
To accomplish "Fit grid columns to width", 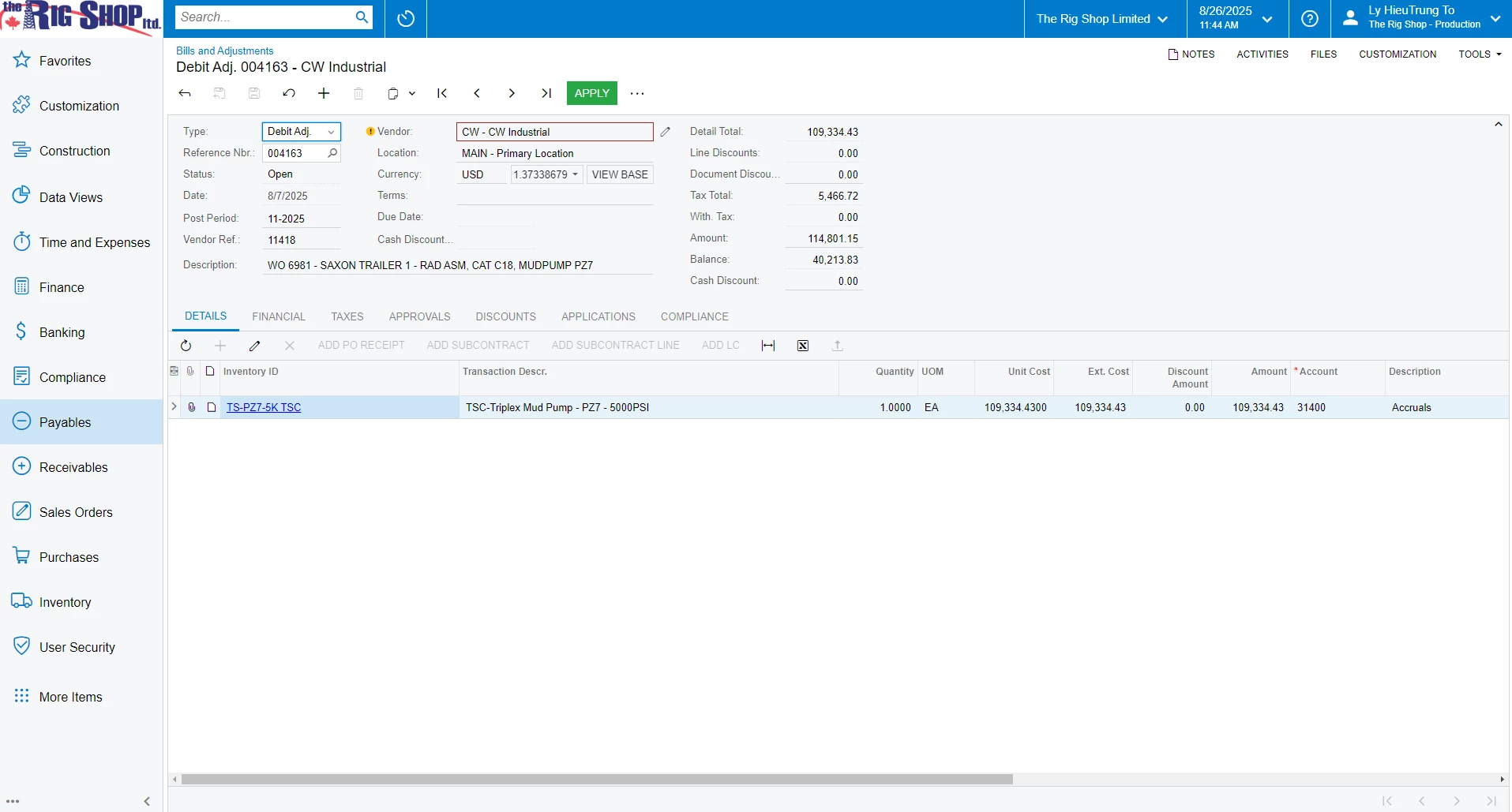I will tap(768, 346).
